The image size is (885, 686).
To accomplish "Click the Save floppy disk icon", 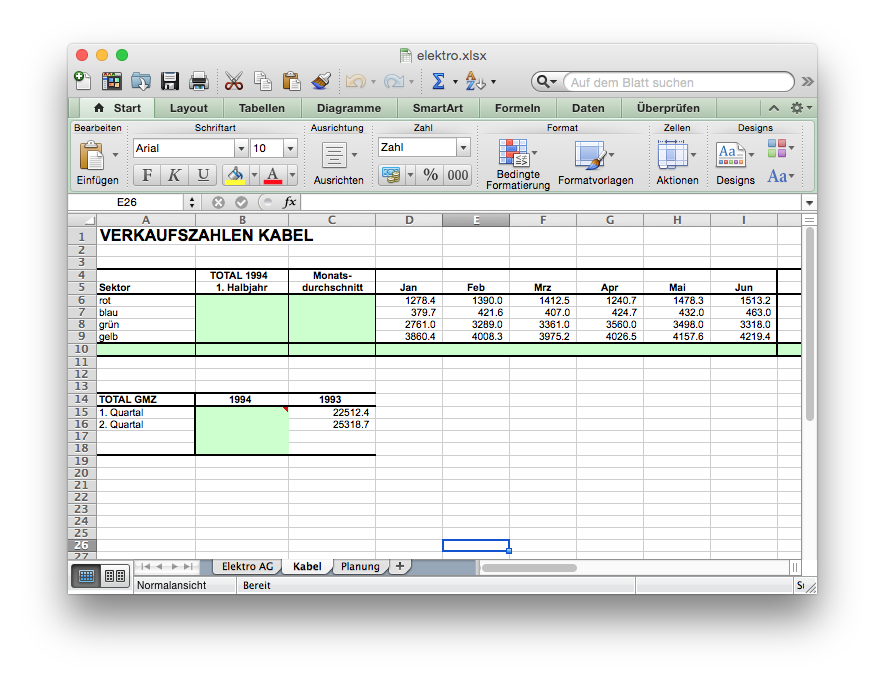I will (170, 82).
